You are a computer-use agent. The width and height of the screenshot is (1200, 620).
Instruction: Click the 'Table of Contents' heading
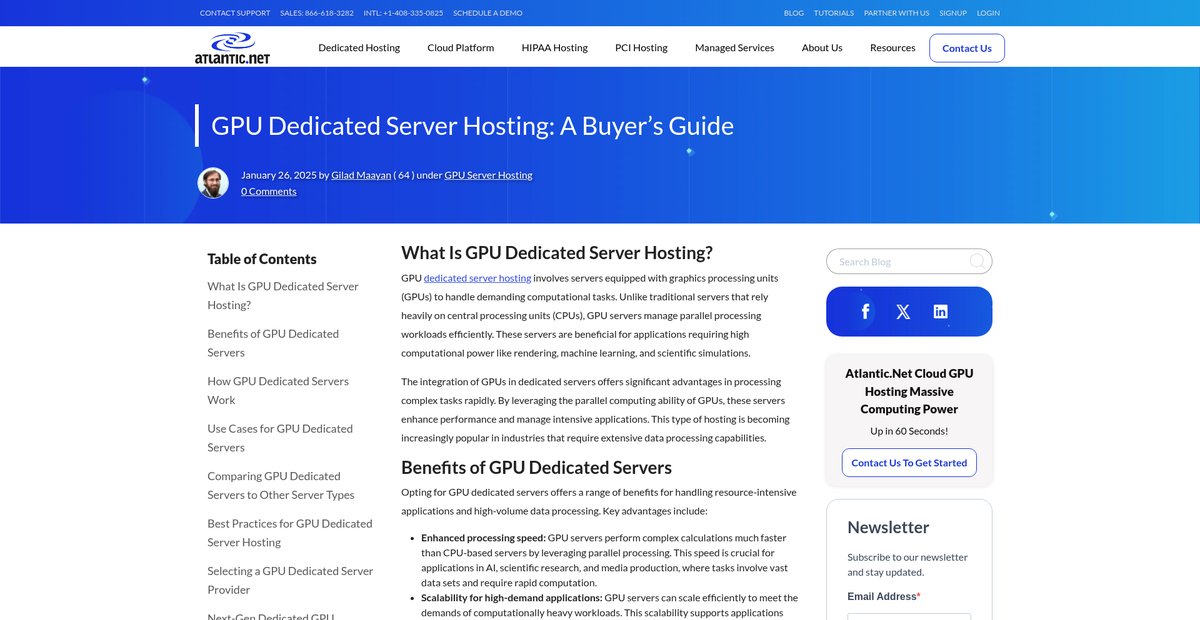pyautogui.click(x=262, y=258)
